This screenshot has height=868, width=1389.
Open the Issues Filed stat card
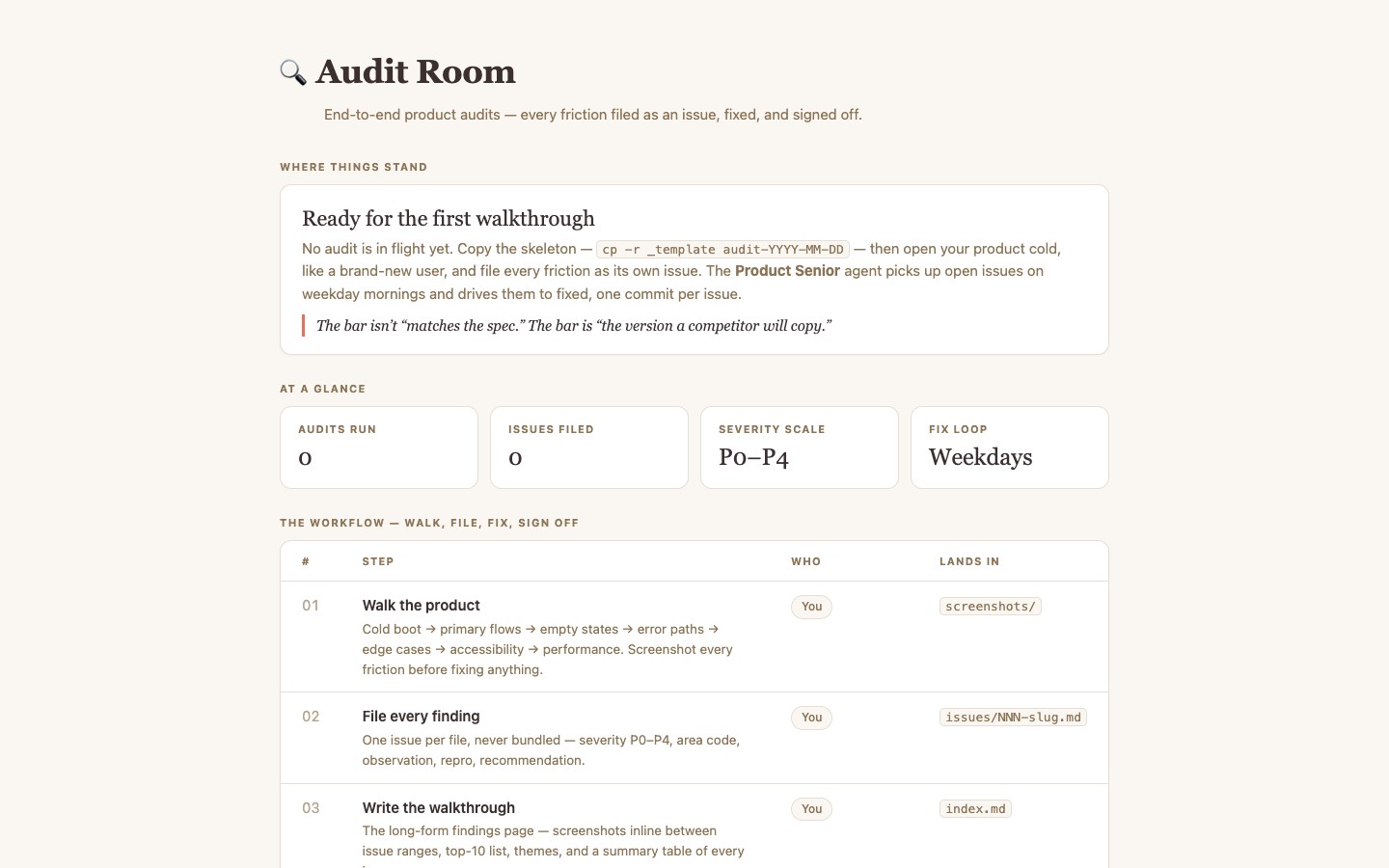(589, 448)
